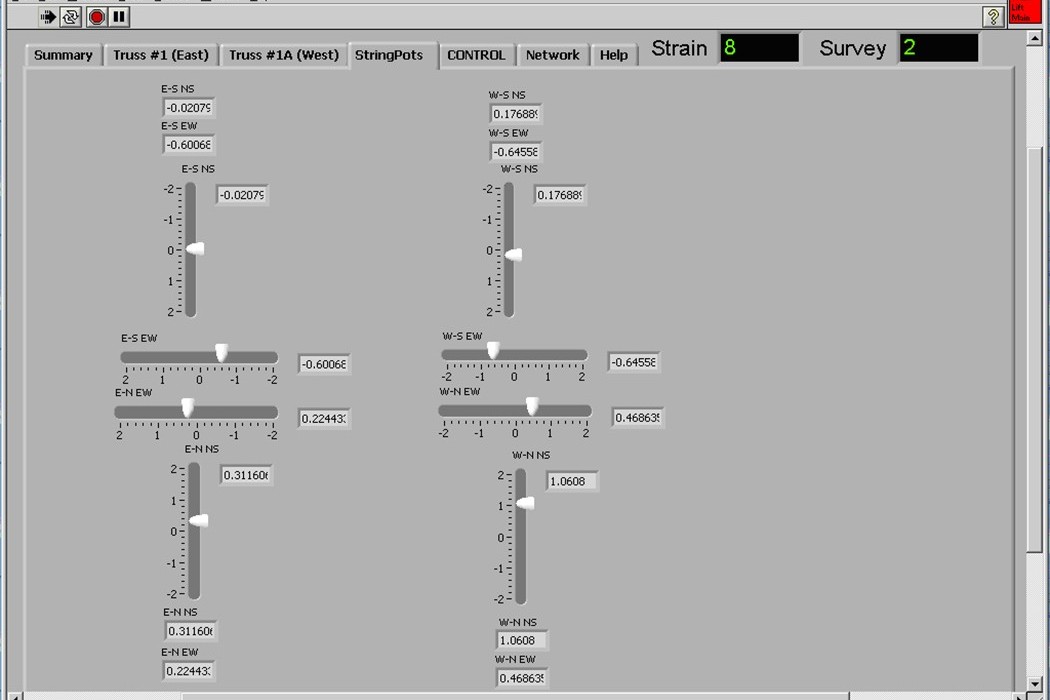Switch to the Summary tab
This screenshot has width=1050, height=700.
[63, 55]
